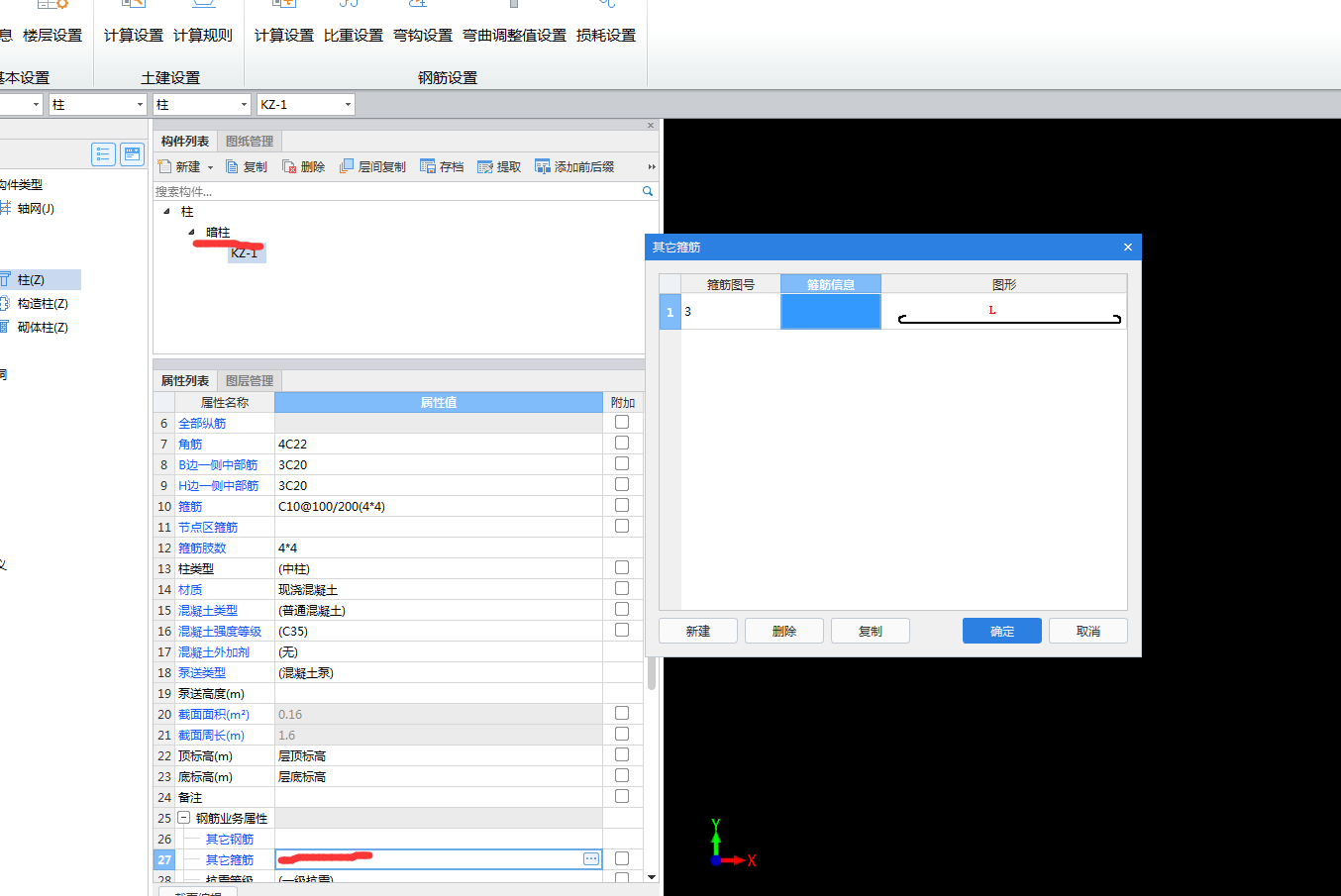Confirm with the 确定 button

(x=1002, y=631)
